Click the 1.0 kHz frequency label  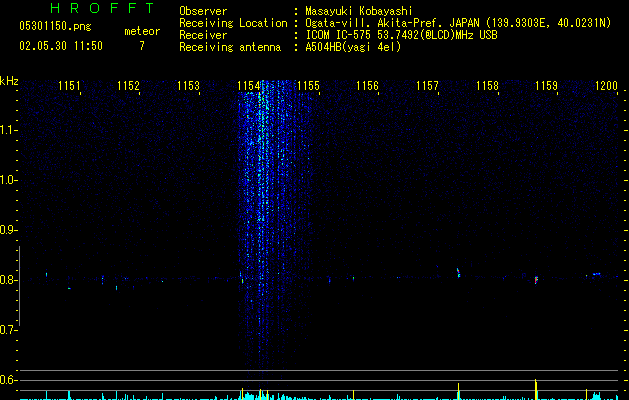coord(8,180)
